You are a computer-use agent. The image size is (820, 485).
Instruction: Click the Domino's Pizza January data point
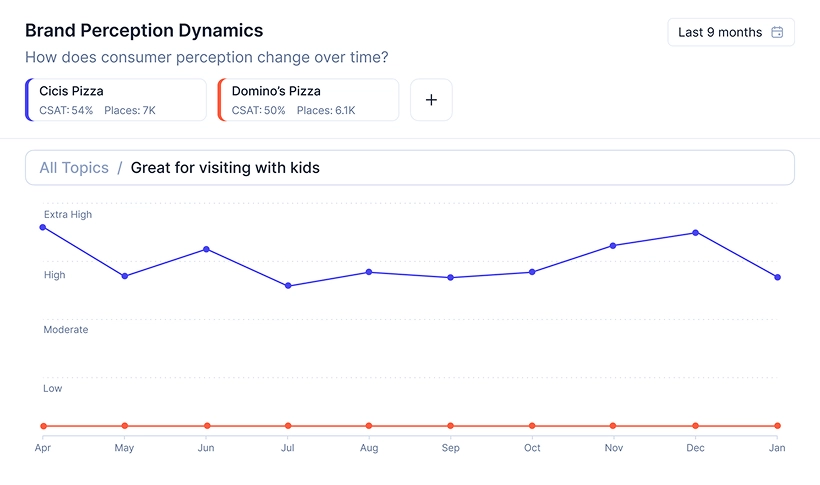pyautogui.click(x=777, y=426)
